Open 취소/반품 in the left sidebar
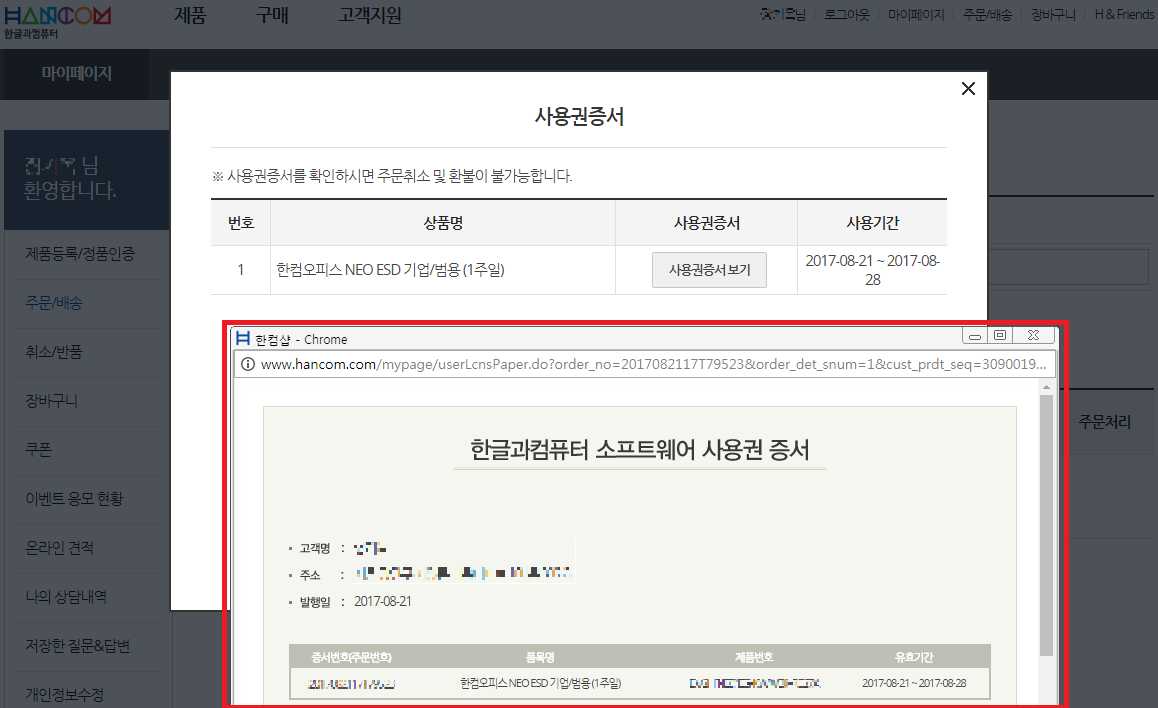1158x708 pixels. coord(54,352)
